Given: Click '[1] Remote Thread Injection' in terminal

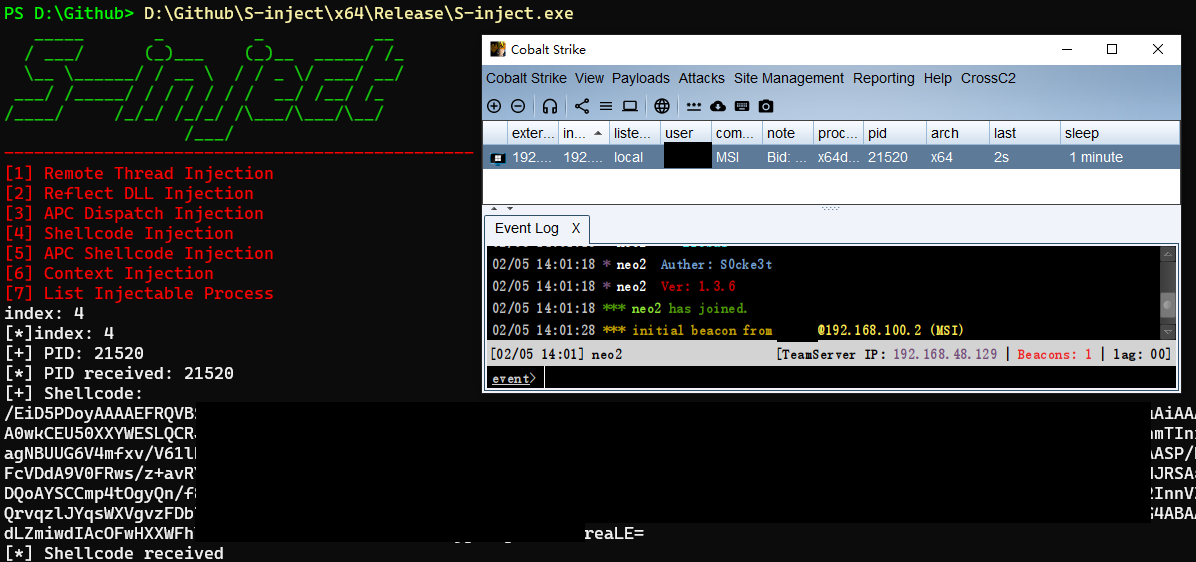Looking at the screenshot, I should point(139,174).
